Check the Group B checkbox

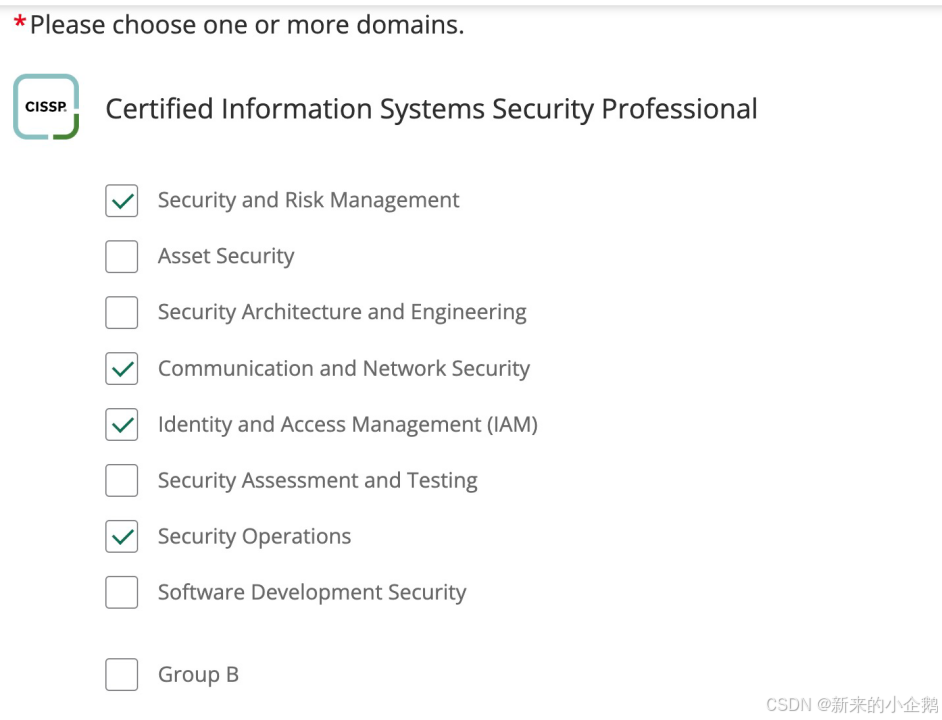tap(122, 675)
